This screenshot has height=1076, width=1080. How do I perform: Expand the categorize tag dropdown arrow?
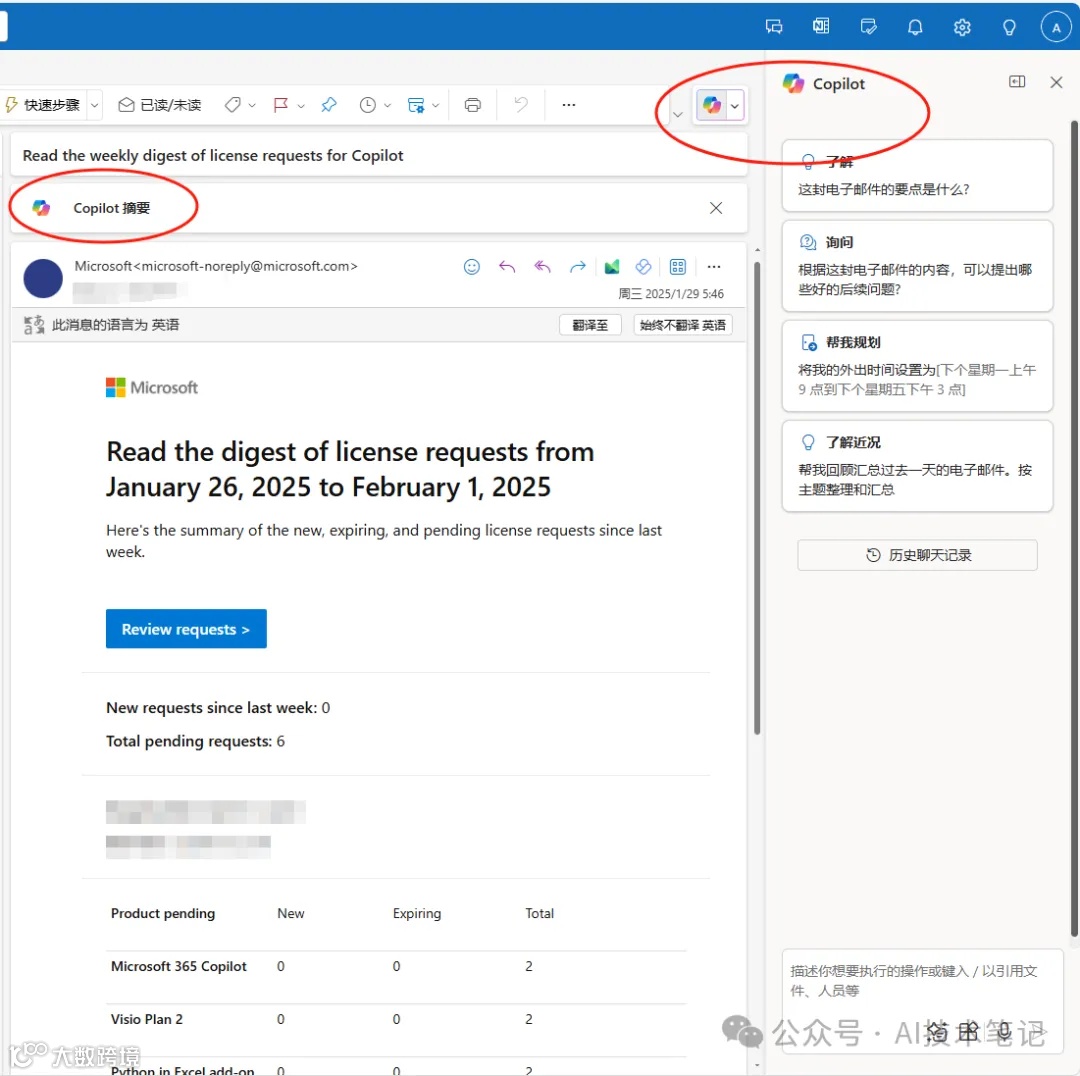(252, 105)
